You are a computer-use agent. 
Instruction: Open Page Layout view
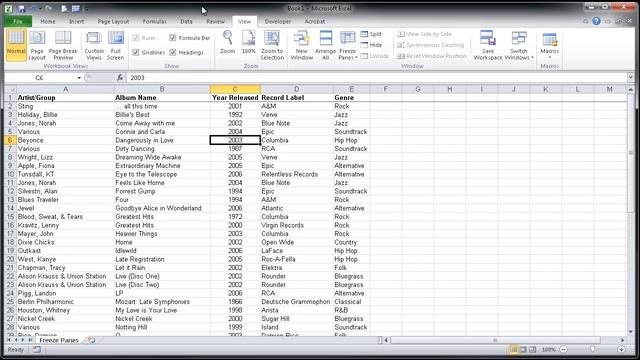(37, 45)
